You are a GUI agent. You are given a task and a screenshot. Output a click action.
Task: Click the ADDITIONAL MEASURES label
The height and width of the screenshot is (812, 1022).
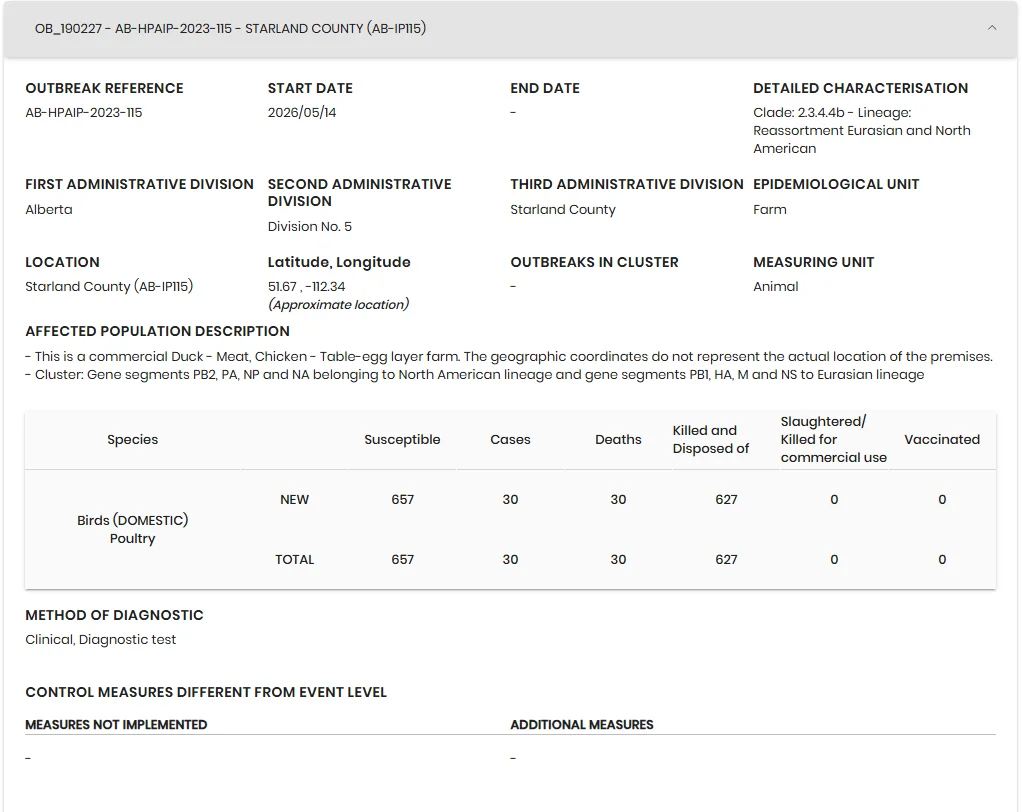(581, 725)
